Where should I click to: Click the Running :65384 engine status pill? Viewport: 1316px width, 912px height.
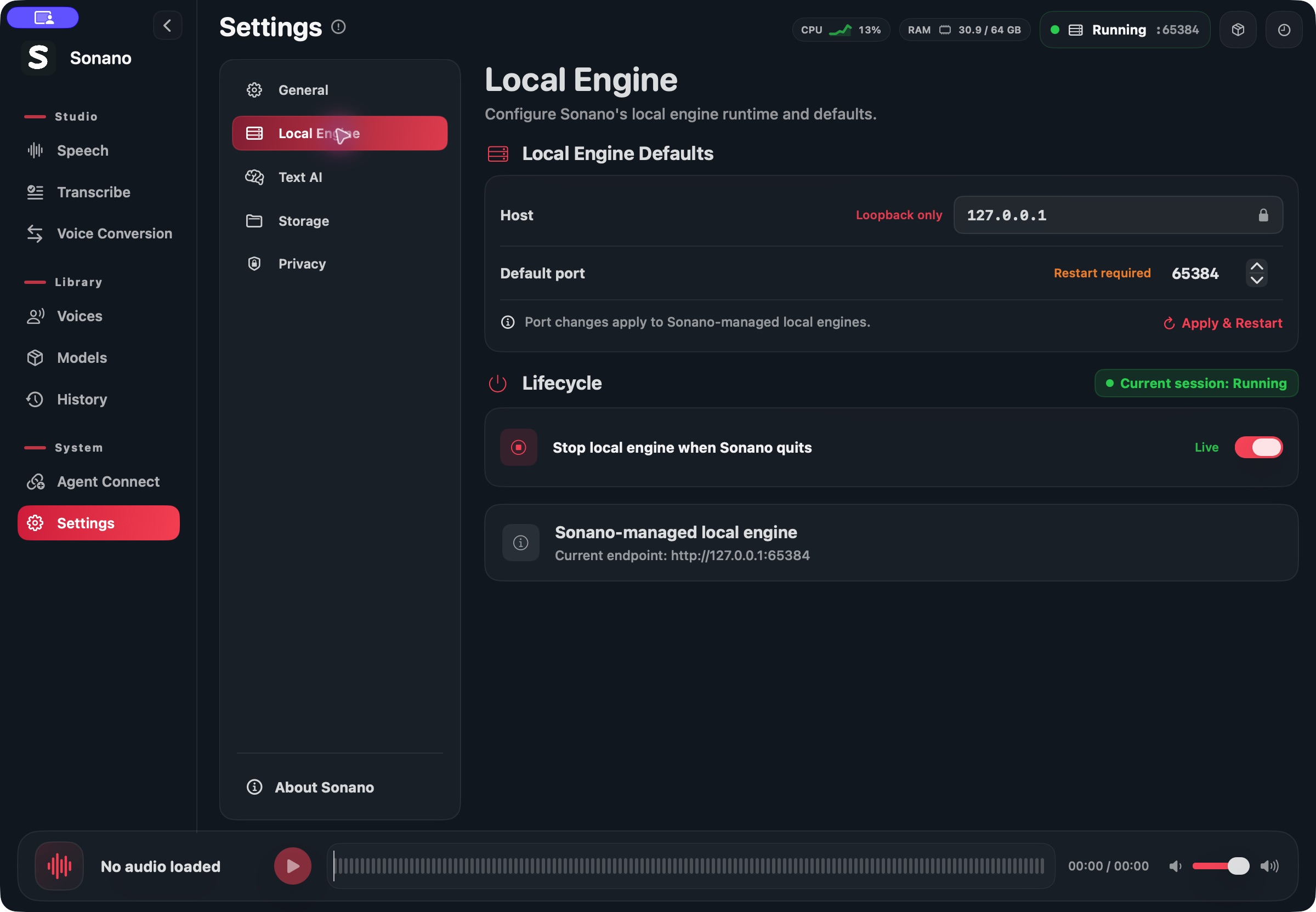tap(1125, 30)
